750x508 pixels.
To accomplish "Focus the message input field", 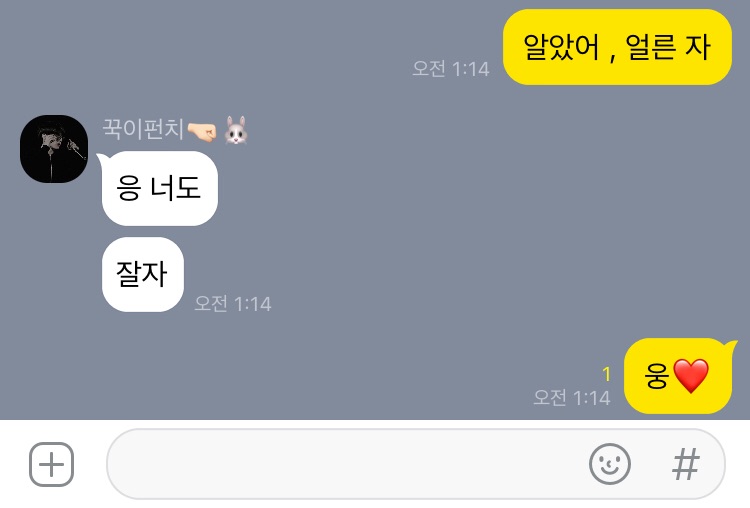I will (x=344, y=464).
